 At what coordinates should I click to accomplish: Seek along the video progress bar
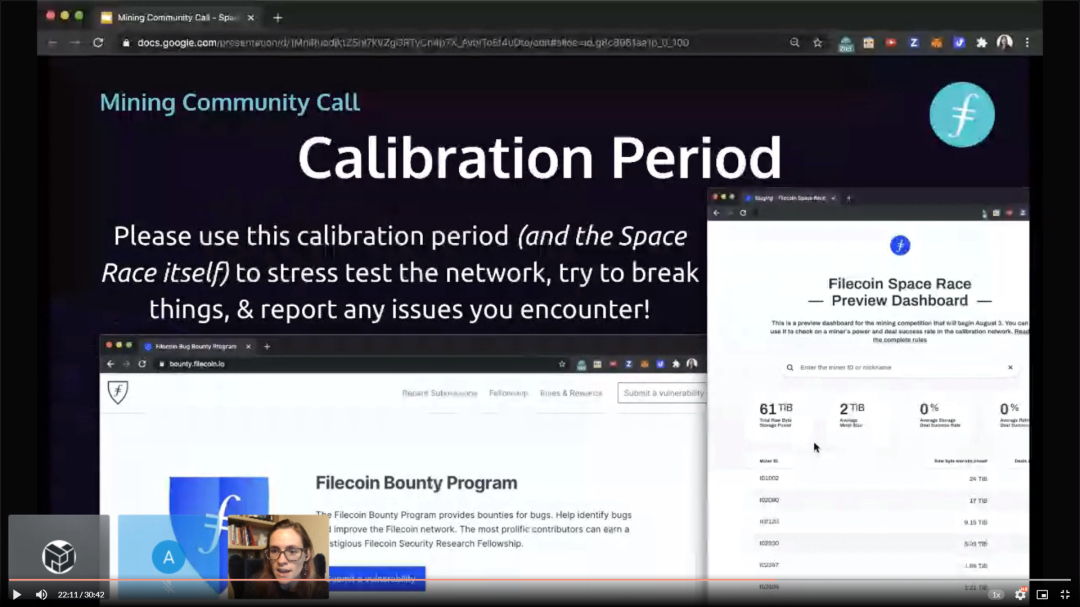tap(540, 580)
